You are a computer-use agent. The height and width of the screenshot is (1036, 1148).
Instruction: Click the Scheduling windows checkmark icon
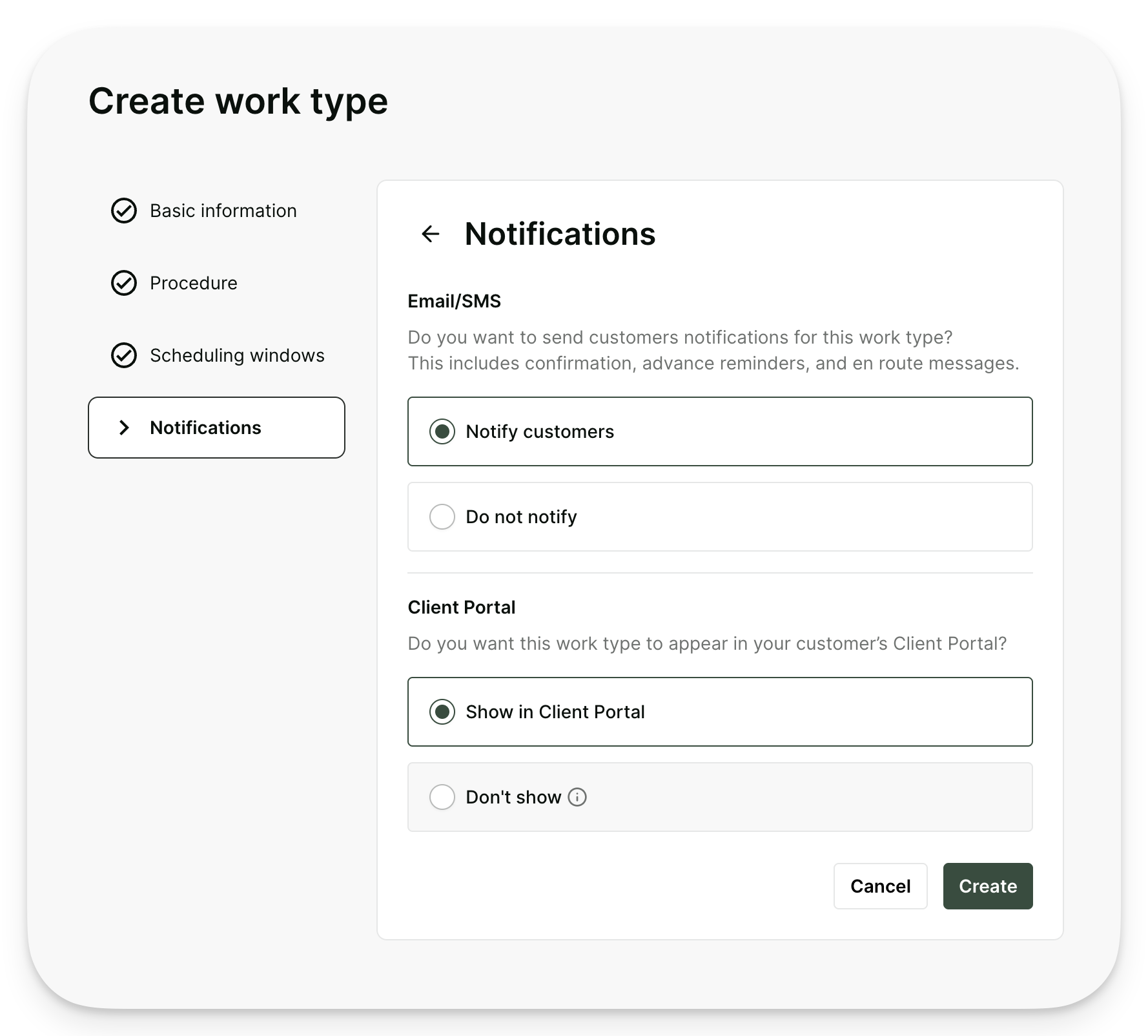124,355
